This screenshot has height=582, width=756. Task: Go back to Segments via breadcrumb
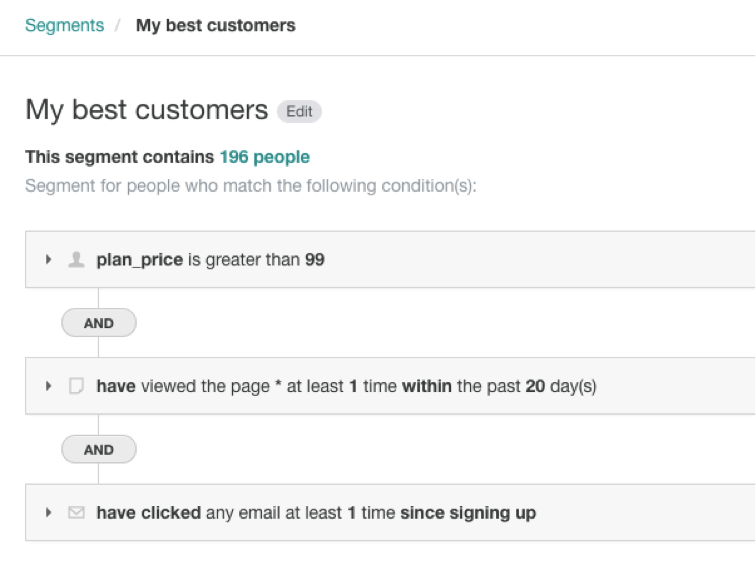pyautogui.click(x=64, y=25)
